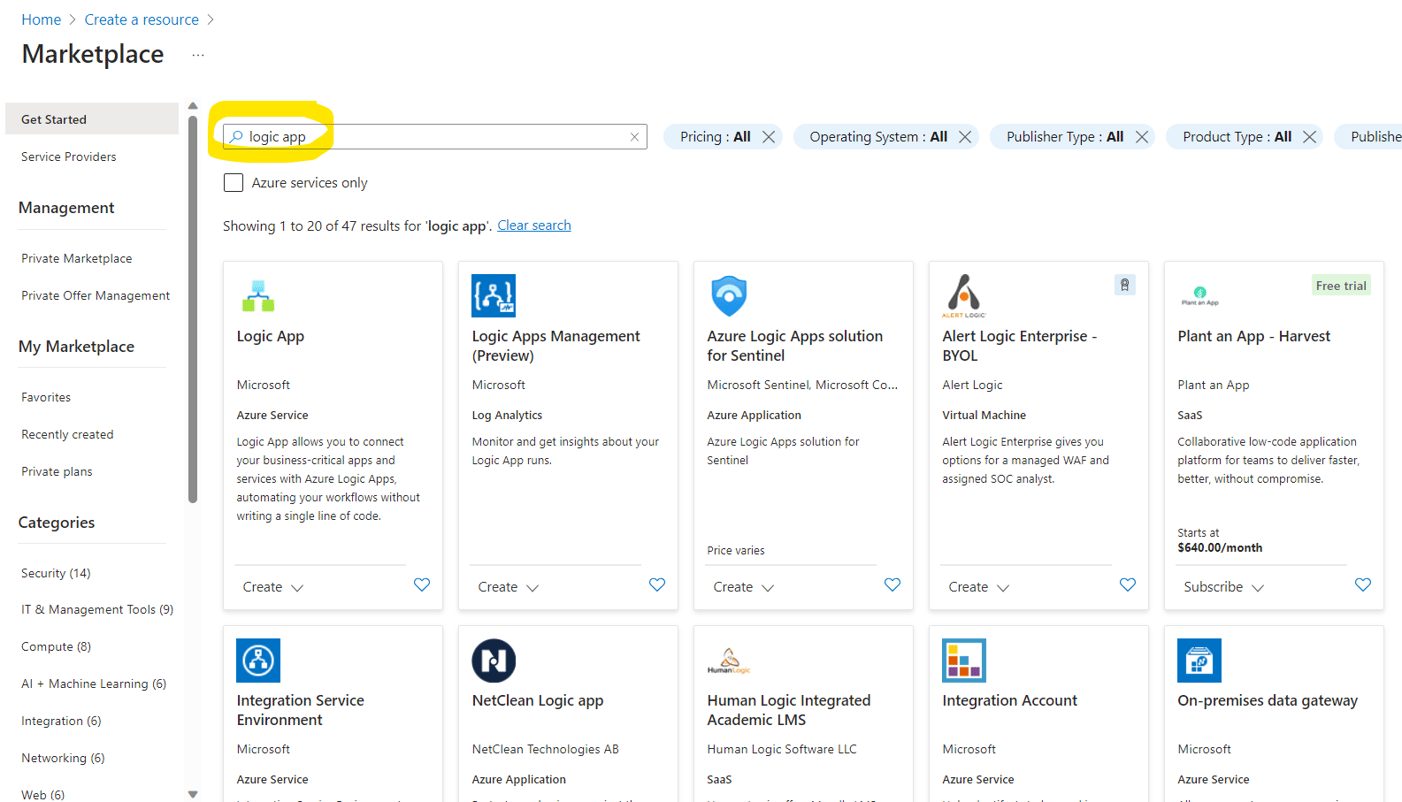Click the Plant an App logo
This screenshot has height=802, width=1402.
tap(1199, 296)
